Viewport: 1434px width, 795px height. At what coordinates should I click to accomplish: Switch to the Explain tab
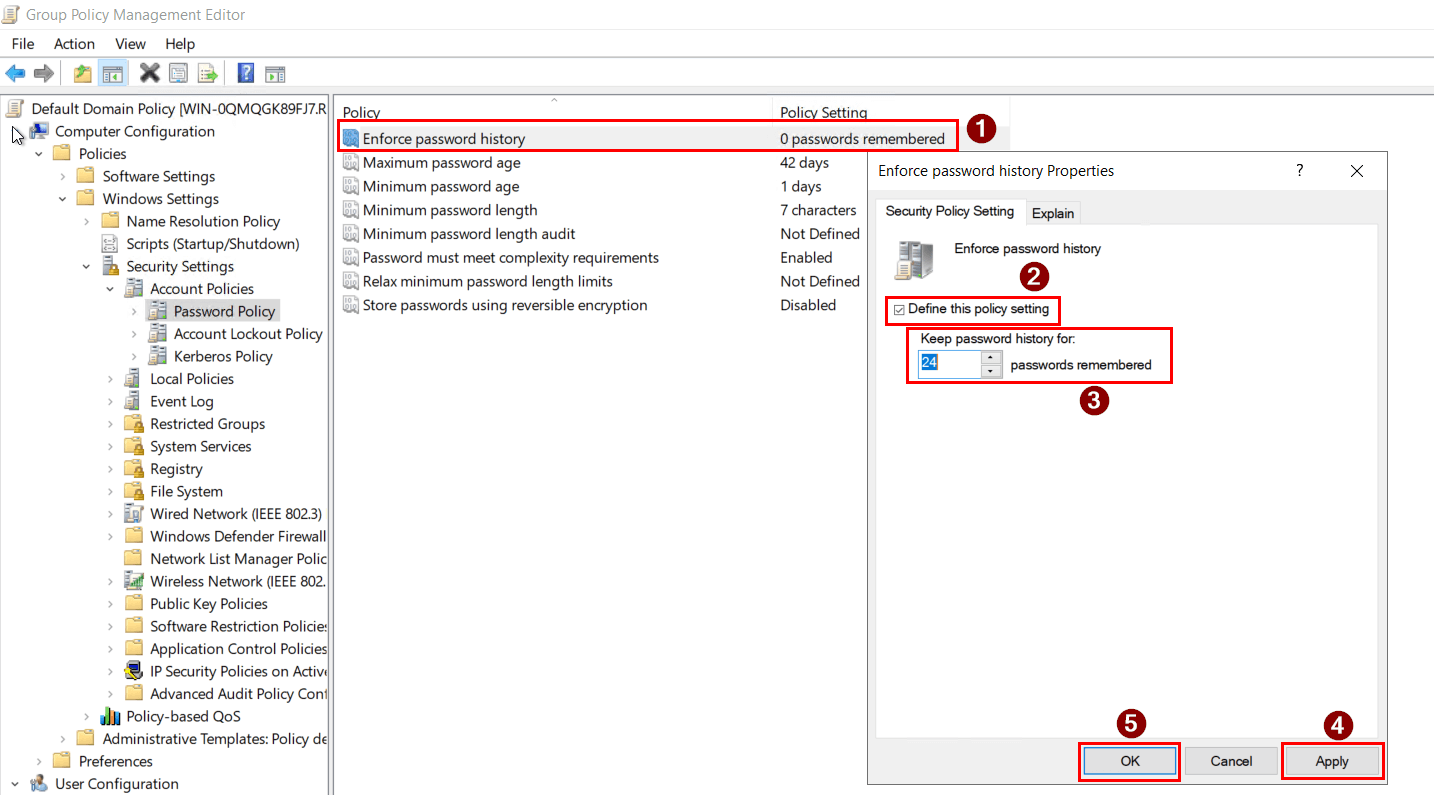coord(1053,212)
